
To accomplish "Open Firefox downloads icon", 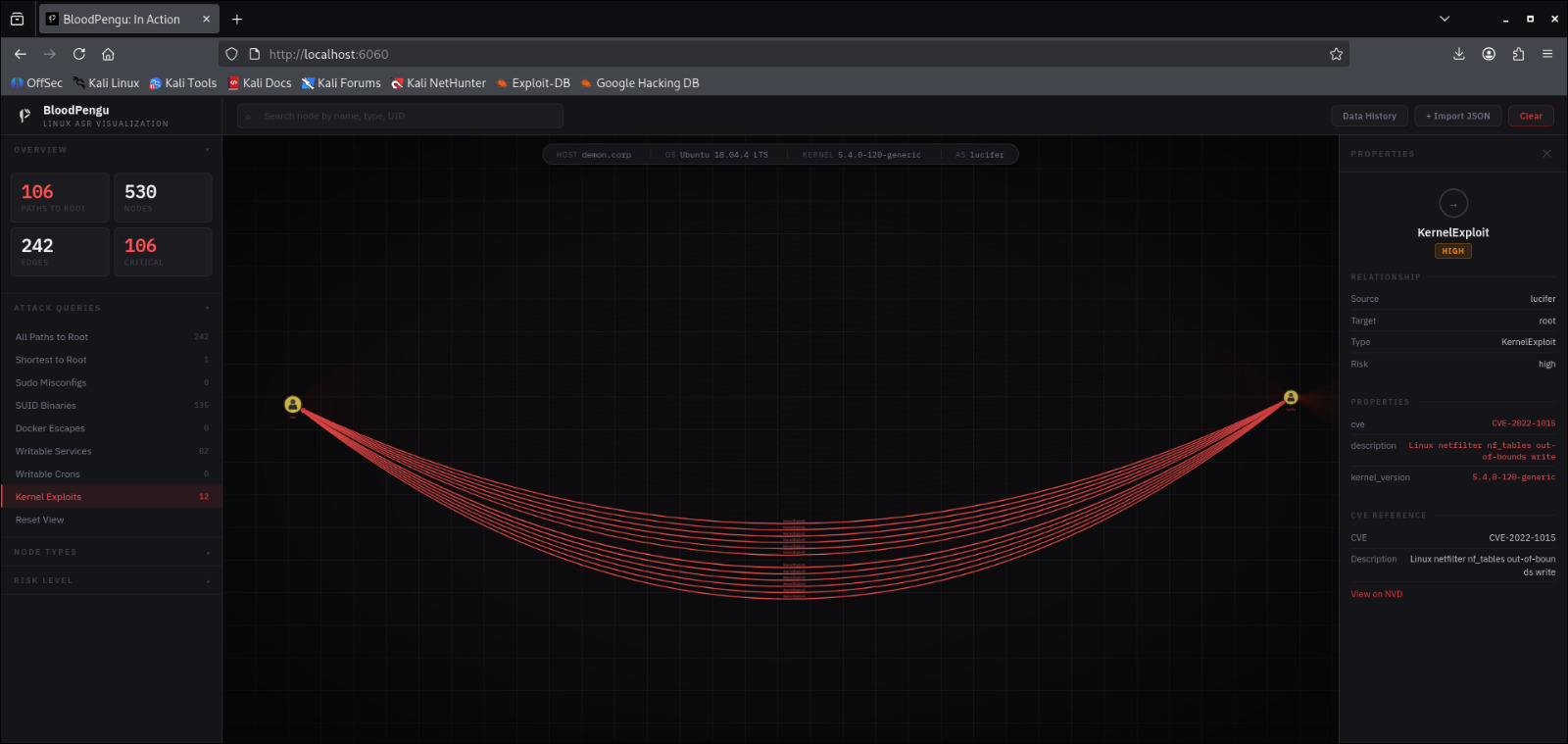I will tap(1459, 54).
